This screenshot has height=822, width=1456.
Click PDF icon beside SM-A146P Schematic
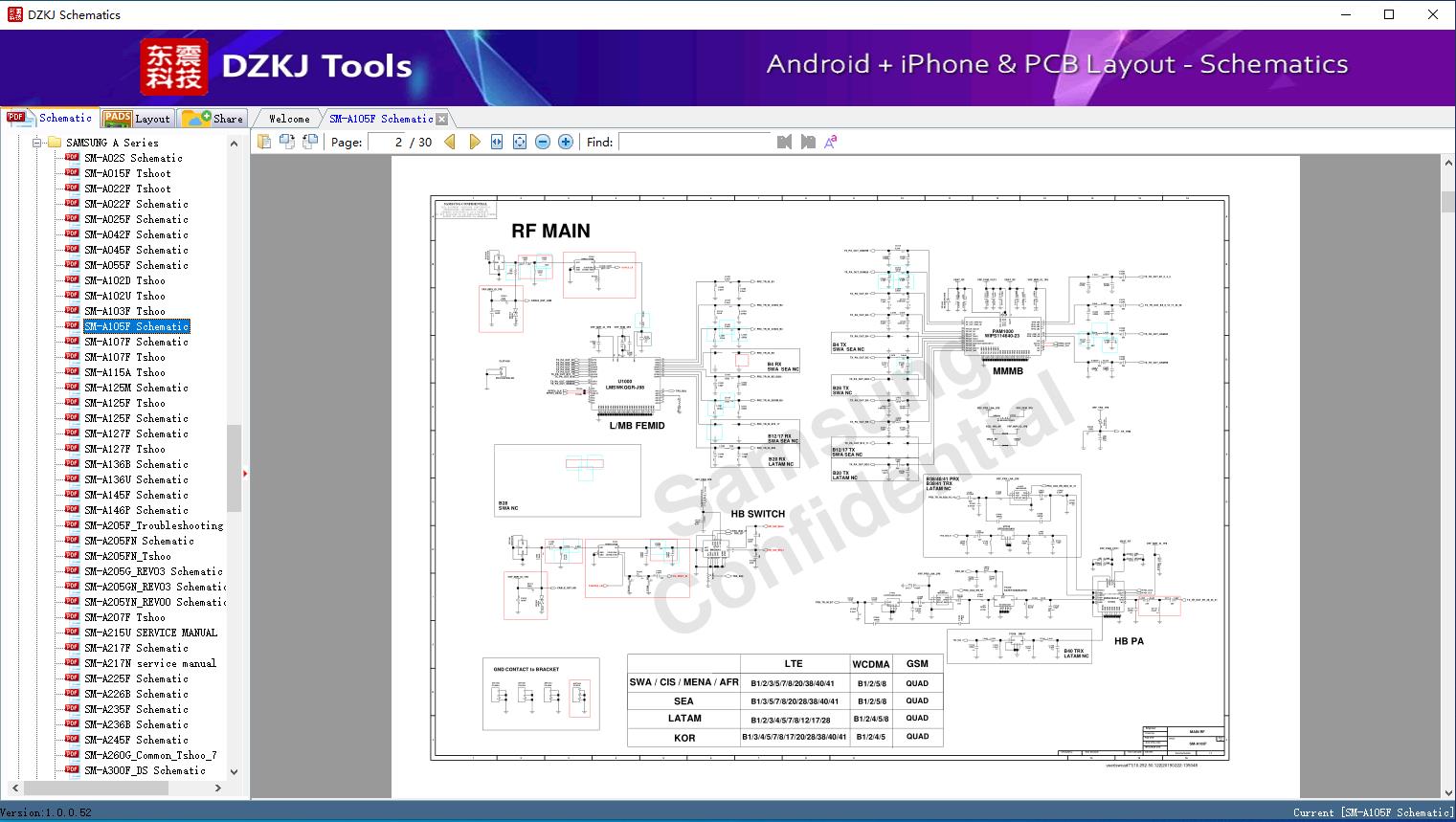tap(72, 510)
